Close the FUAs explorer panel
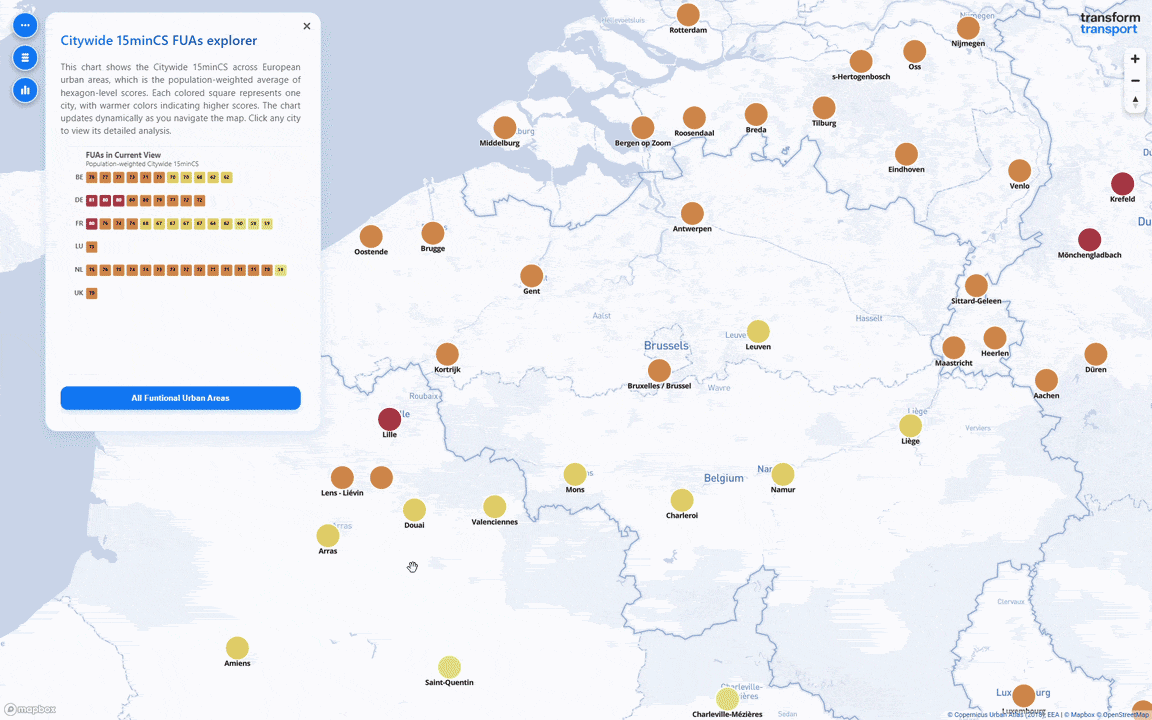 point(306,26)
